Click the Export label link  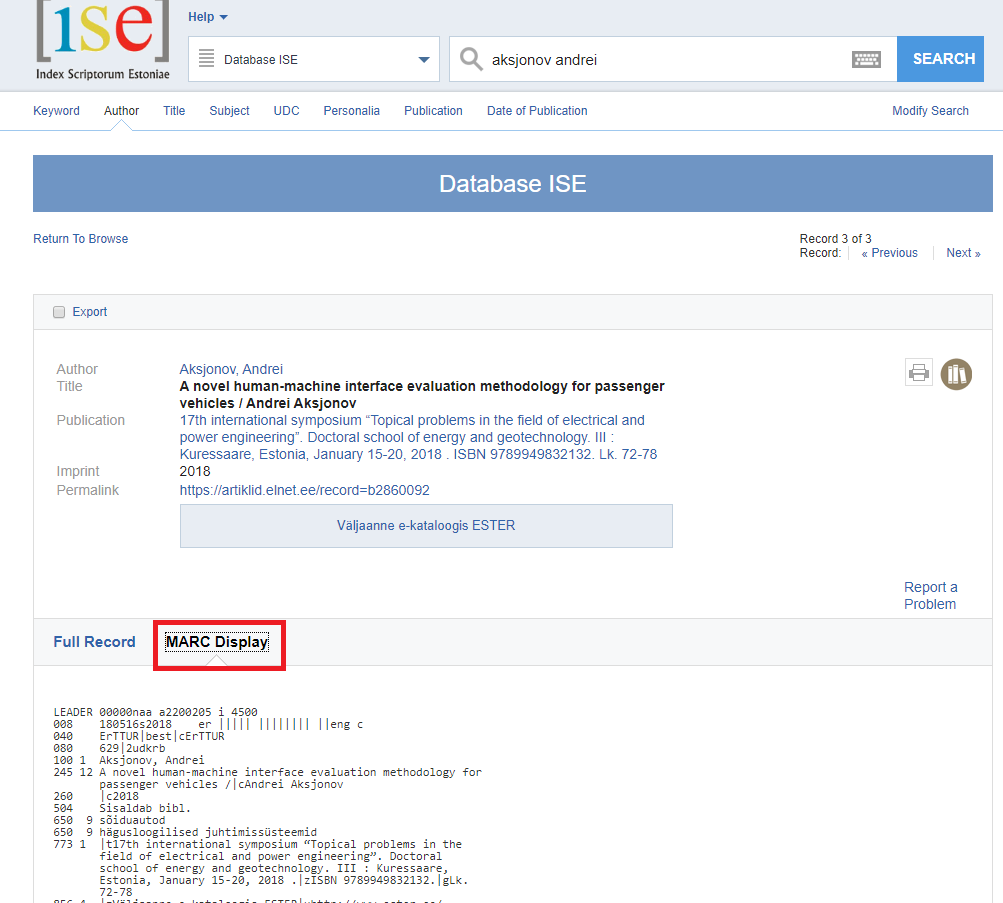[90, 312]
